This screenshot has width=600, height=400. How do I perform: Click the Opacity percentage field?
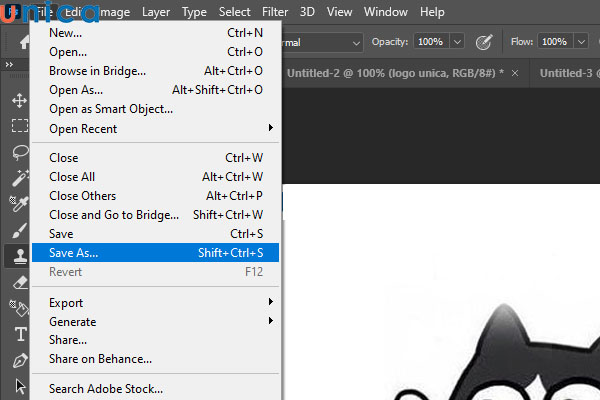tap(430, 42)
